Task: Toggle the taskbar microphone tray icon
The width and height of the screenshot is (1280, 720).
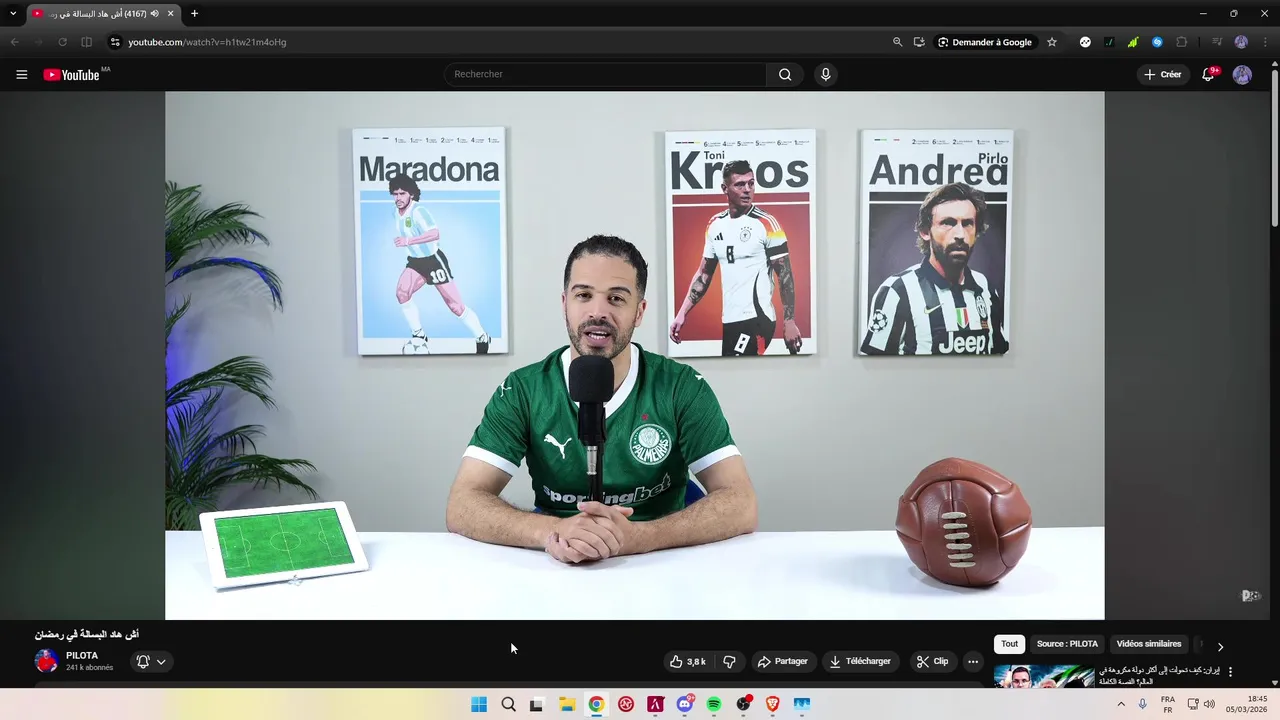Action: 1143,704
